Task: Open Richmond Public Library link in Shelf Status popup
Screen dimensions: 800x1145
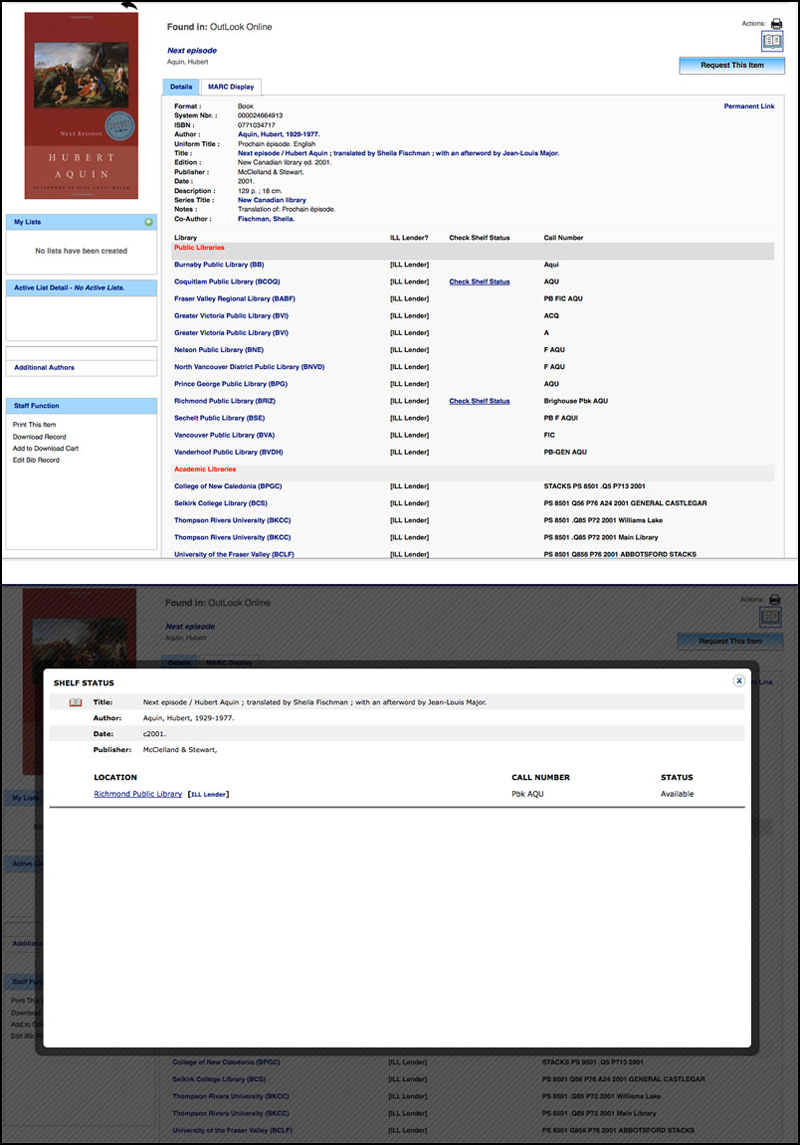Action: [138, 794]
